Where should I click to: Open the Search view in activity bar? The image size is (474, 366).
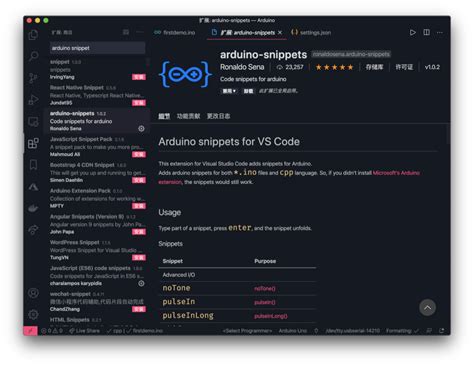tap(33, 56)
